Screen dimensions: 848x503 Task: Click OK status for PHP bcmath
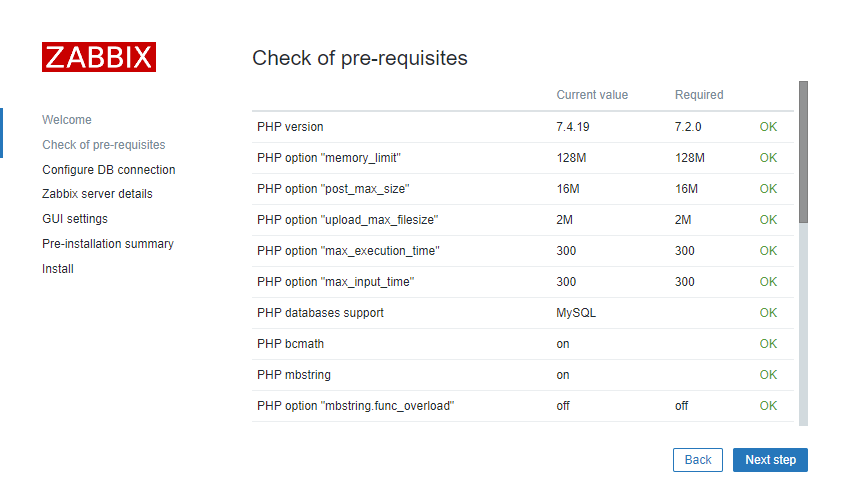768,344
